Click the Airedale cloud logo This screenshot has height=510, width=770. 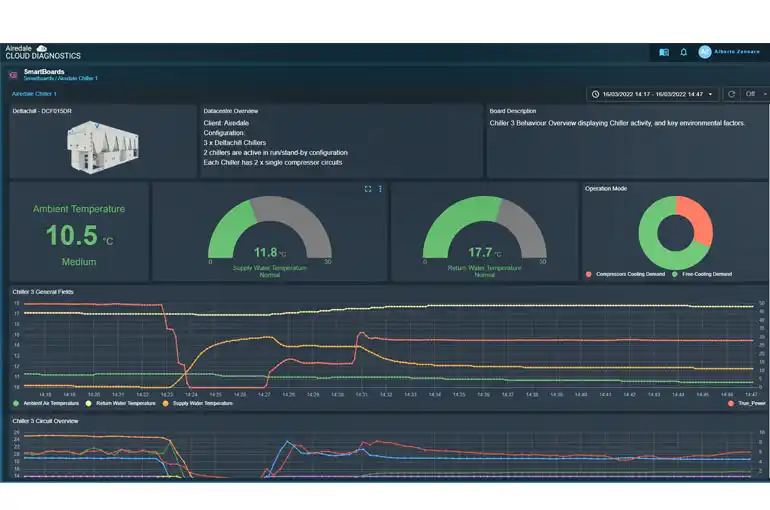coord(42,47)
